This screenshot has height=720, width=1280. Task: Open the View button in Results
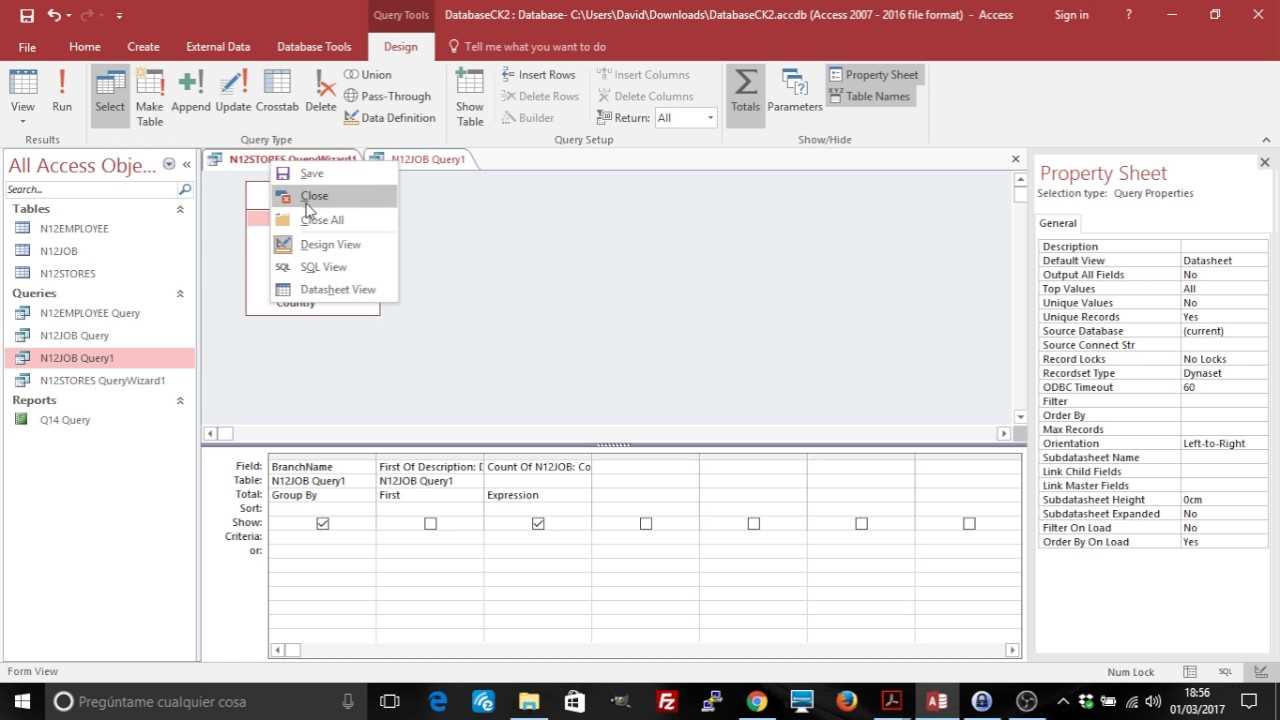point(22,97)
